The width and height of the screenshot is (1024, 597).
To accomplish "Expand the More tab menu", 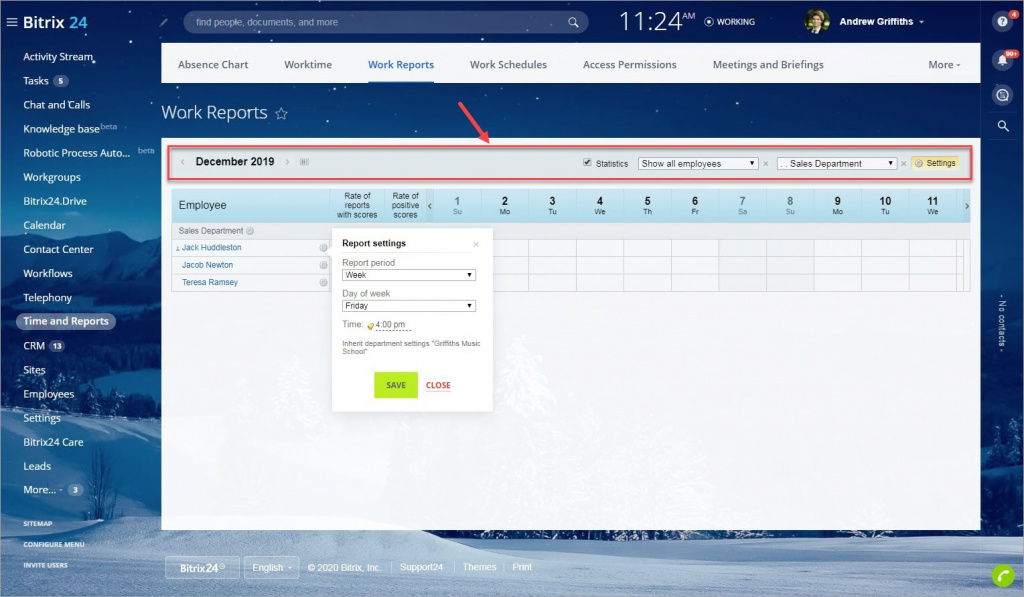I will tap(944, 65).
